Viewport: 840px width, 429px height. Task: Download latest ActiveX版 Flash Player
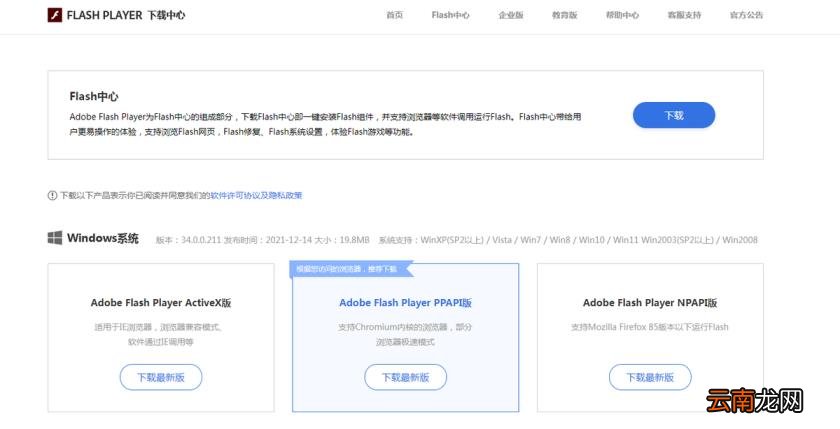161,378
